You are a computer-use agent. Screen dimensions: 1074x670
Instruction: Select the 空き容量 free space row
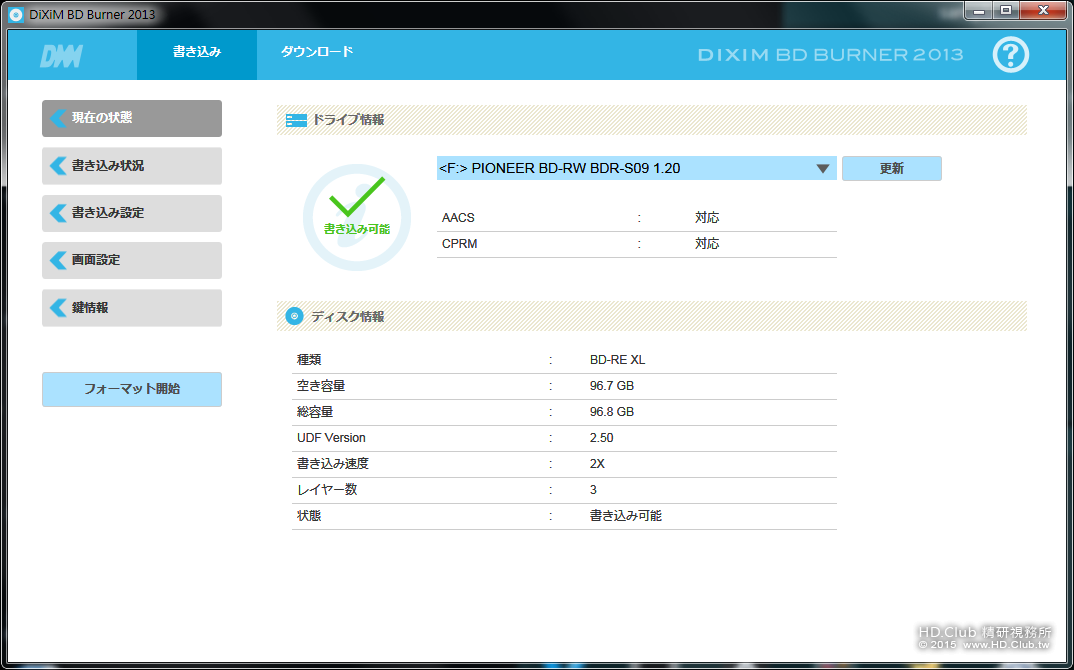tap(564, 386)
